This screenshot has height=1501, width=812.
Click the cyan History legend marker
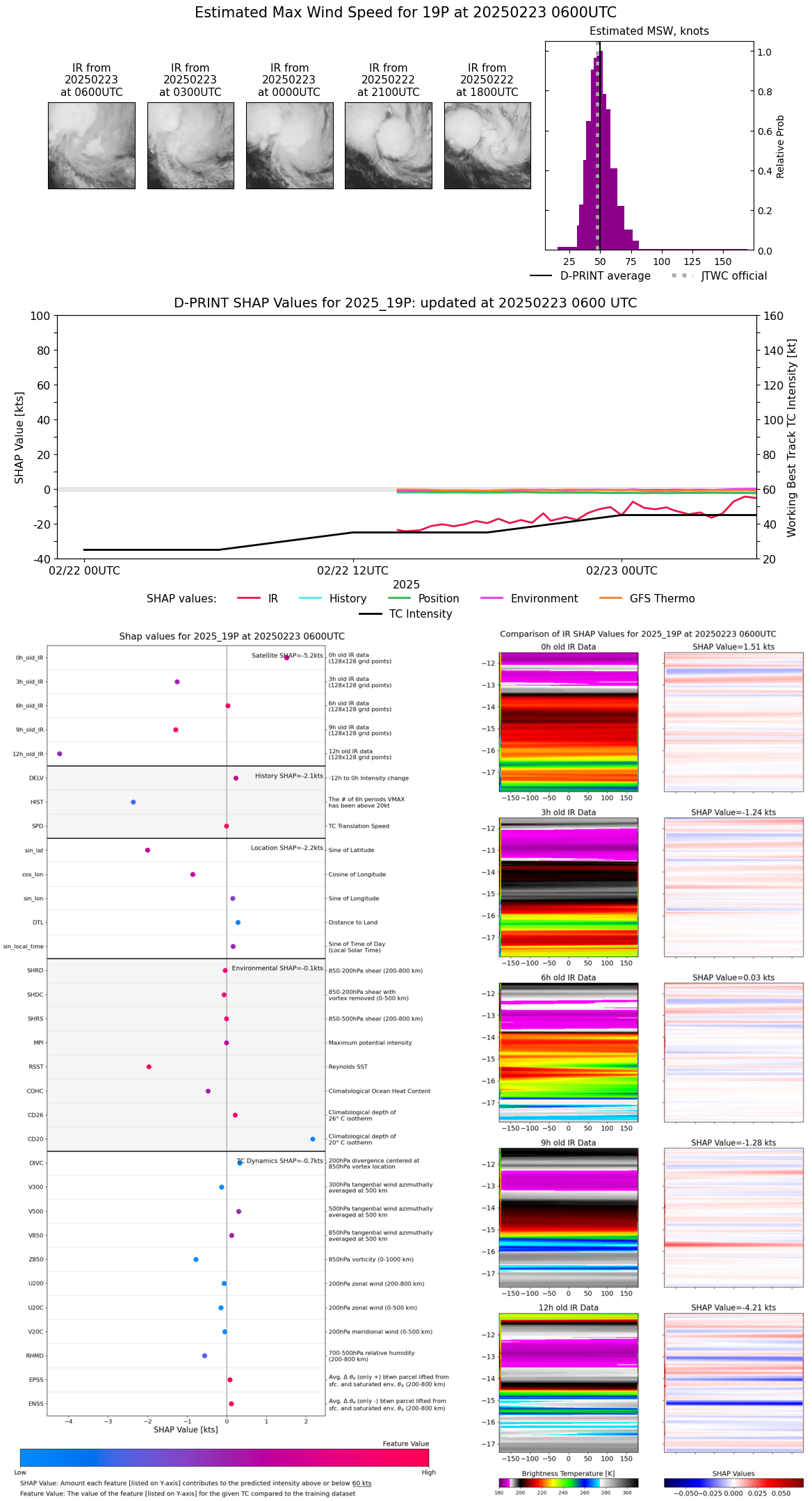point(310,598)
